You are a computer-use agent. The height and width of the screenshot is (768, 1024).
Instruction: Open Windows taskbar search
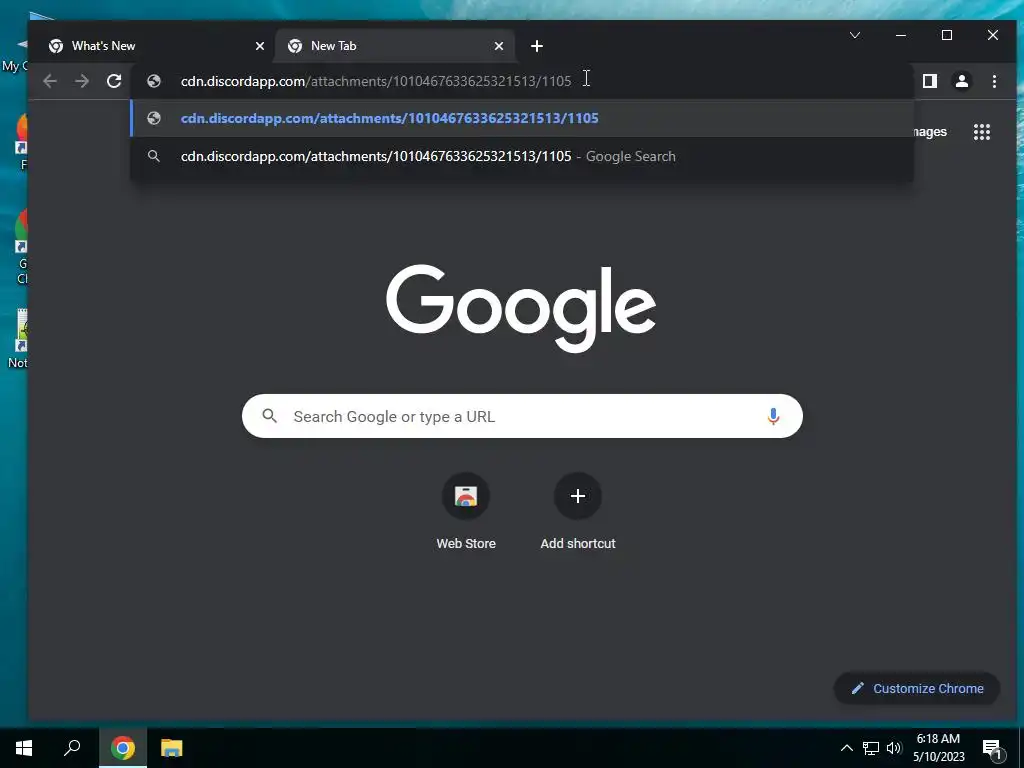pyautogui.click(x=72, y=748)
